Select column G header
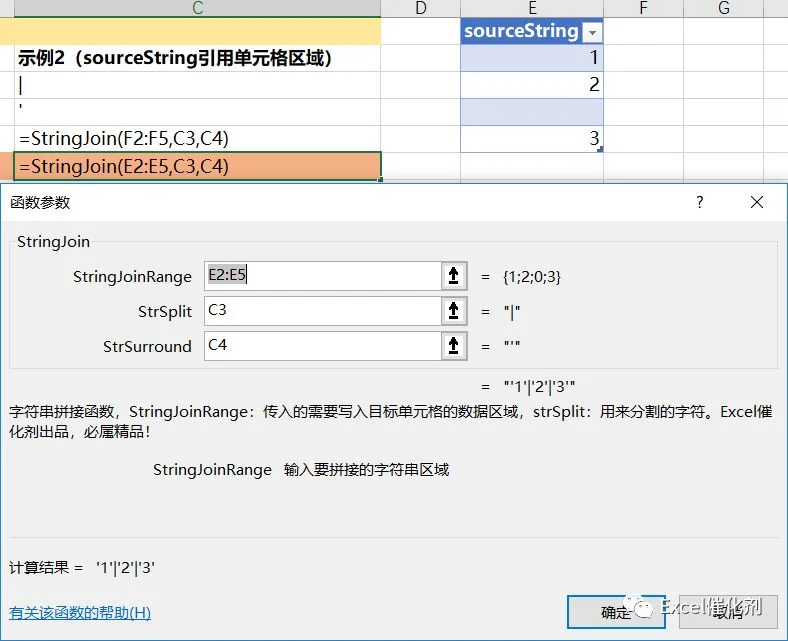Viewport: 788px width, 641px height. click(x=724, y=8)
